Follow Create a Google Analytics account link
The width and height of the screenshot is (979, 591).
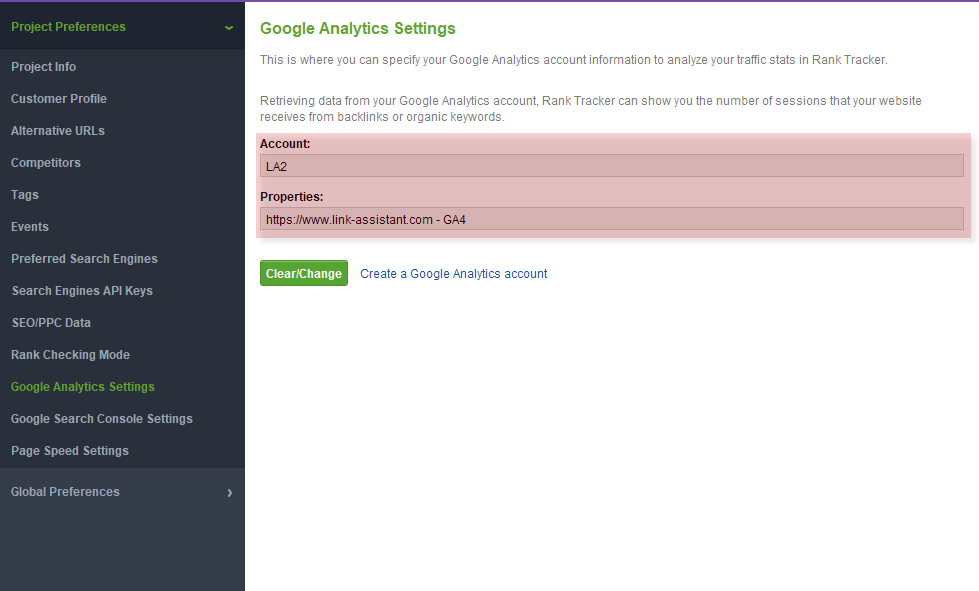tap(453, 273)
